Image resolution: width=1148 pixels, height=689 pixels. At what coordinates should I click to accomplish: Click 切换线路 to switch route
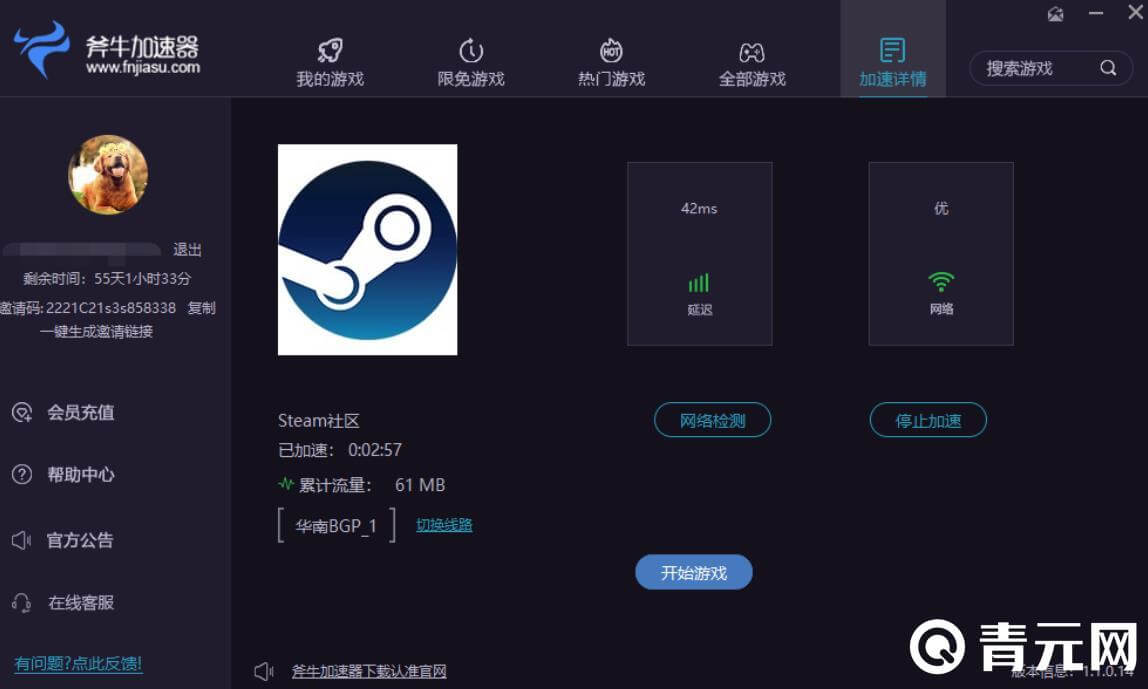pos(444,525)
